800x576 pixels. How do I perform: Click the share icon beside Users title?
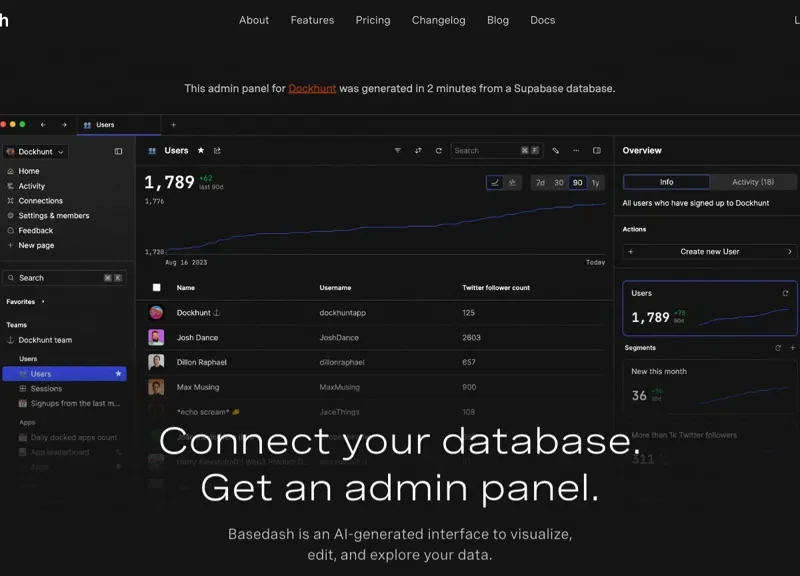click(x=217, y=151)
